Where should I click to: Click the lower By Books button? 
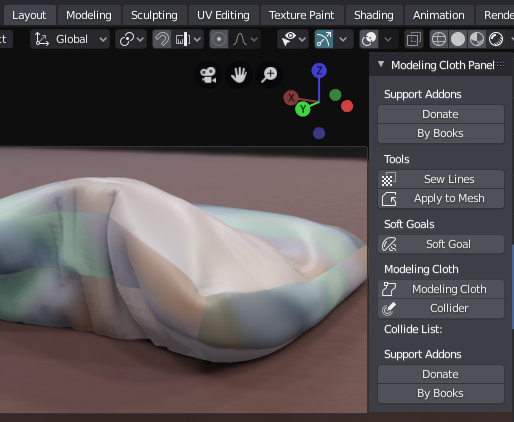point(441,394)
